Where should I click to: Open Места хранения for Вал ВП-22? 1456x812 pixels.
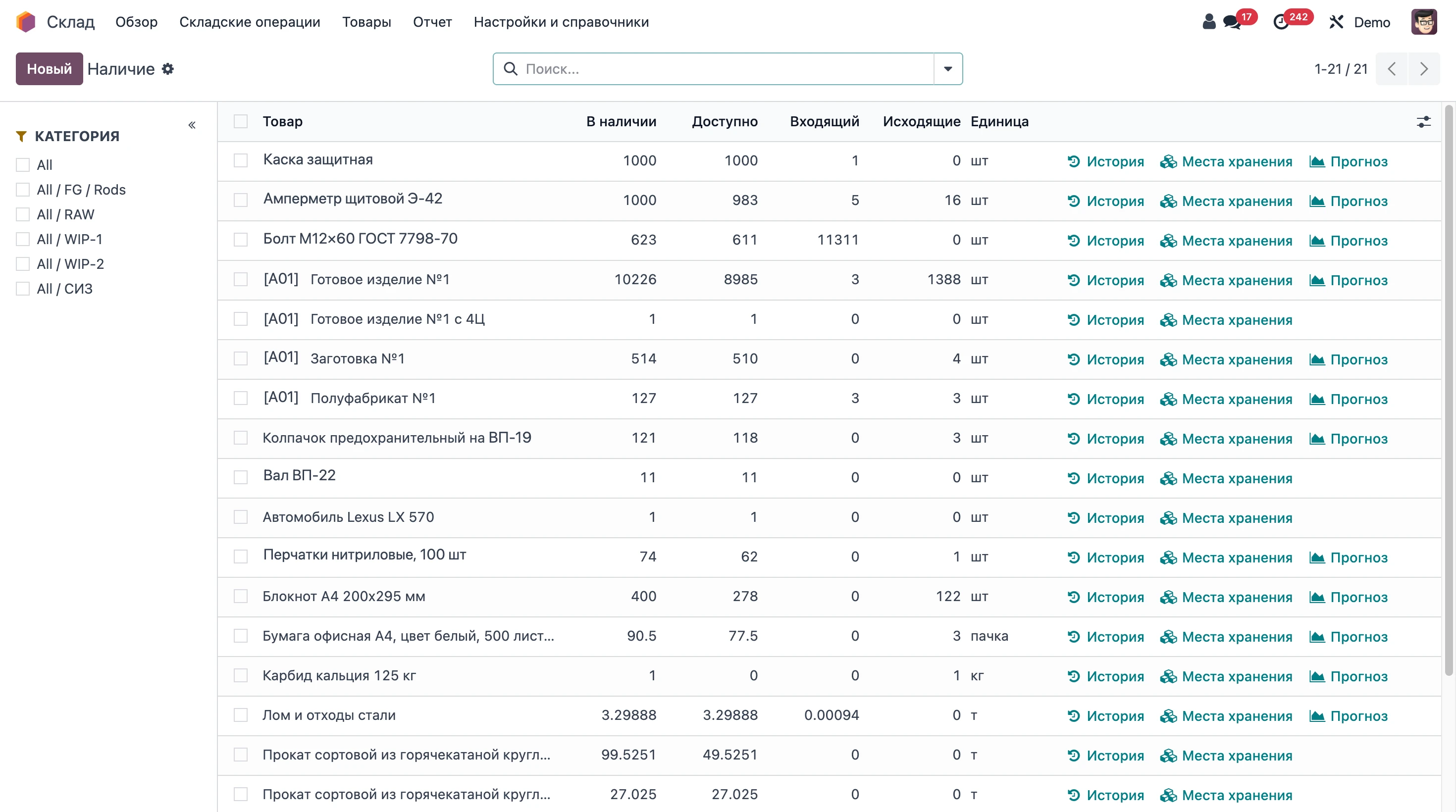pos(1226,479)
